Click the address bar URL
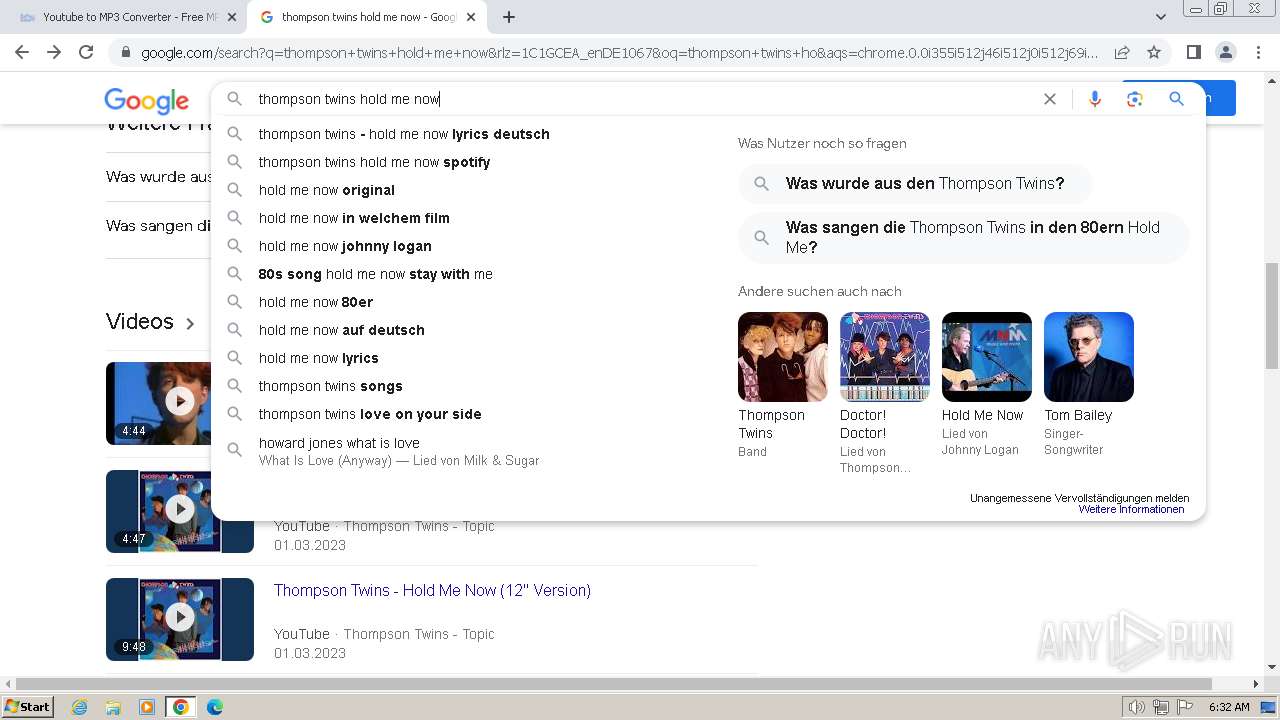The image size is (1280, 720). 619,52
